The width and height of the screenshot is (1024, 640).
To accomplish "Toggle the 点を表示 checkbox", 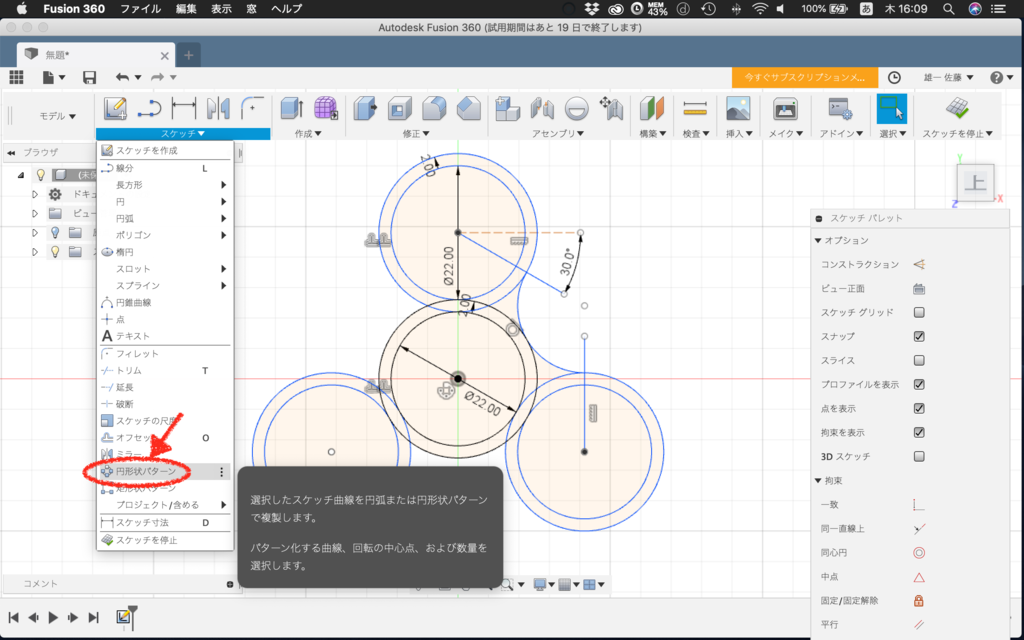I will 919,408.
